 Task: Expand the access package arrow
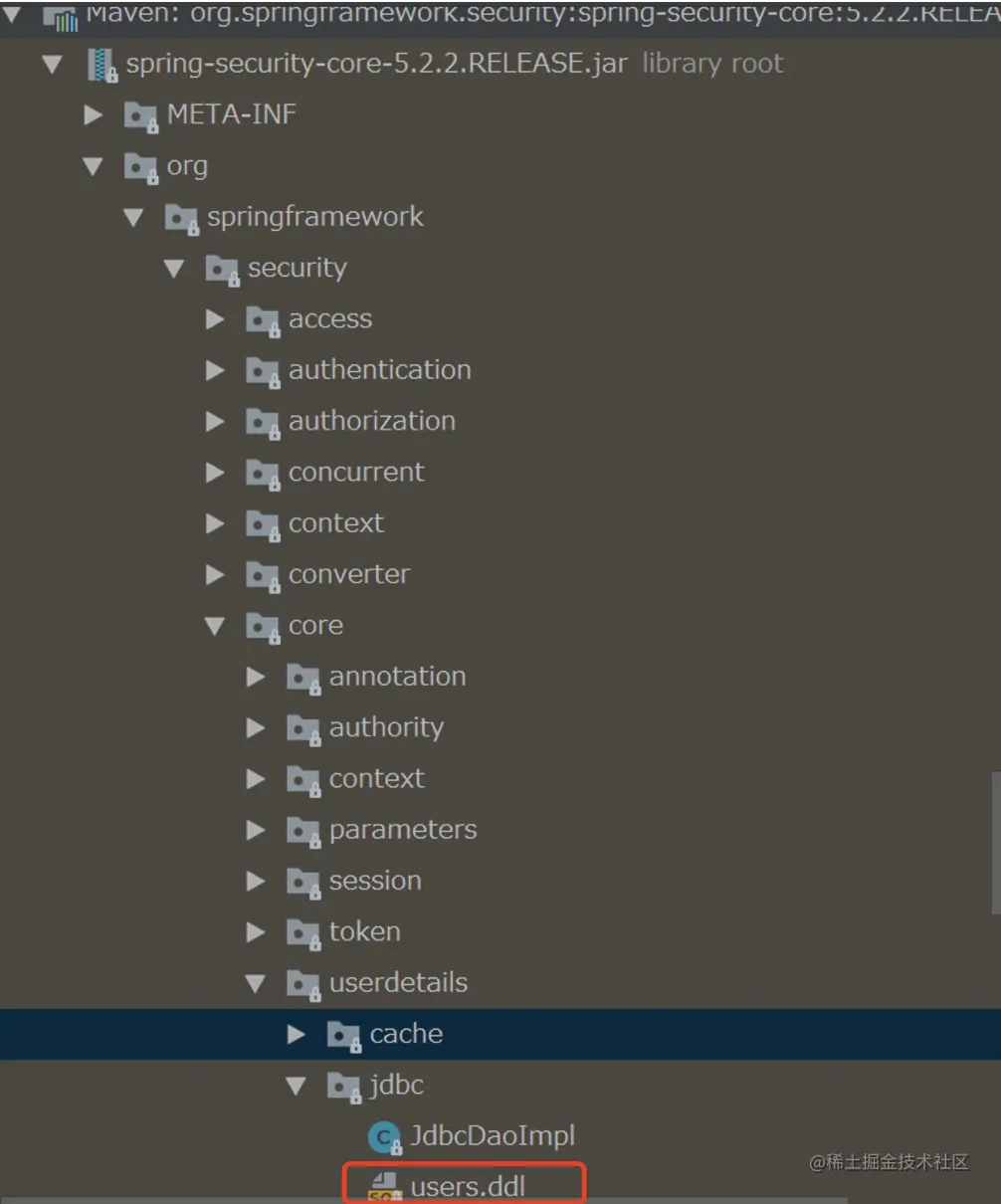[x=215, y=319]
